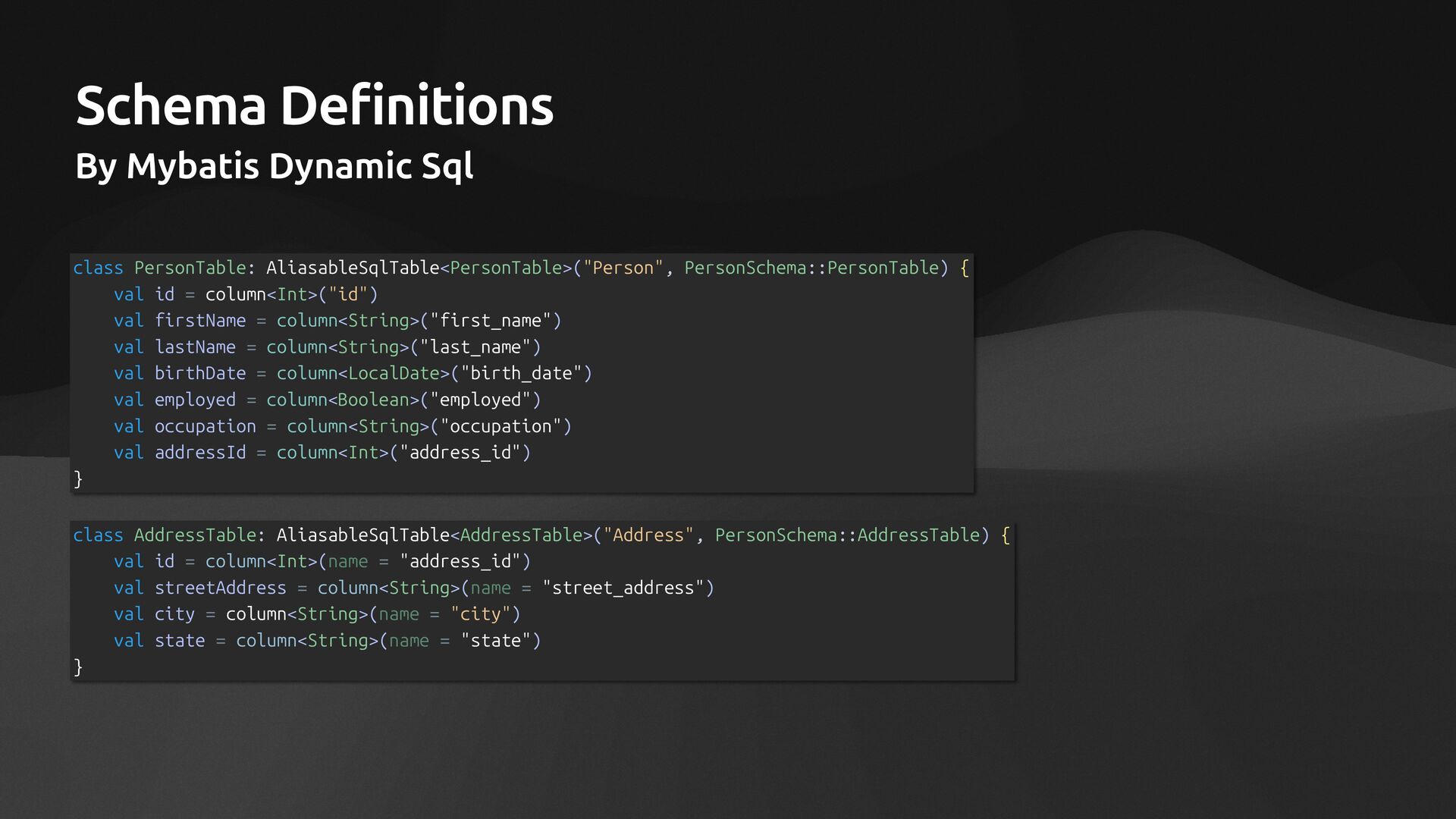Viewport: 1456px width, 819px height.
Task: Click the "Address" string literal
Action: [648, 535]
